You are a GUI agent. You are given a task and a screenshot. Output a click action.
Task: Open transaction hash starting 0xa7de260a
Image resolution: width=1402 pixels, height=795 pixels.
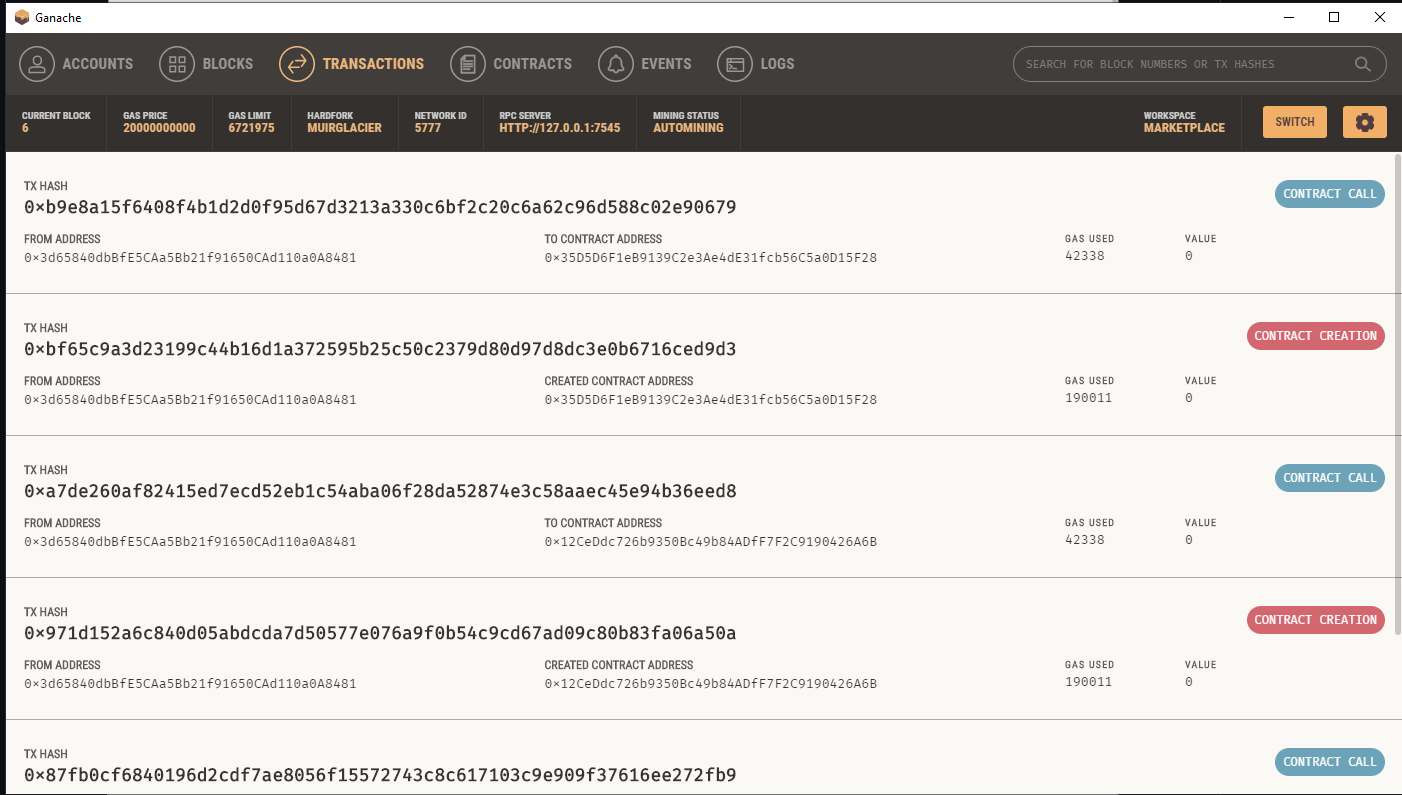(380, 492)
